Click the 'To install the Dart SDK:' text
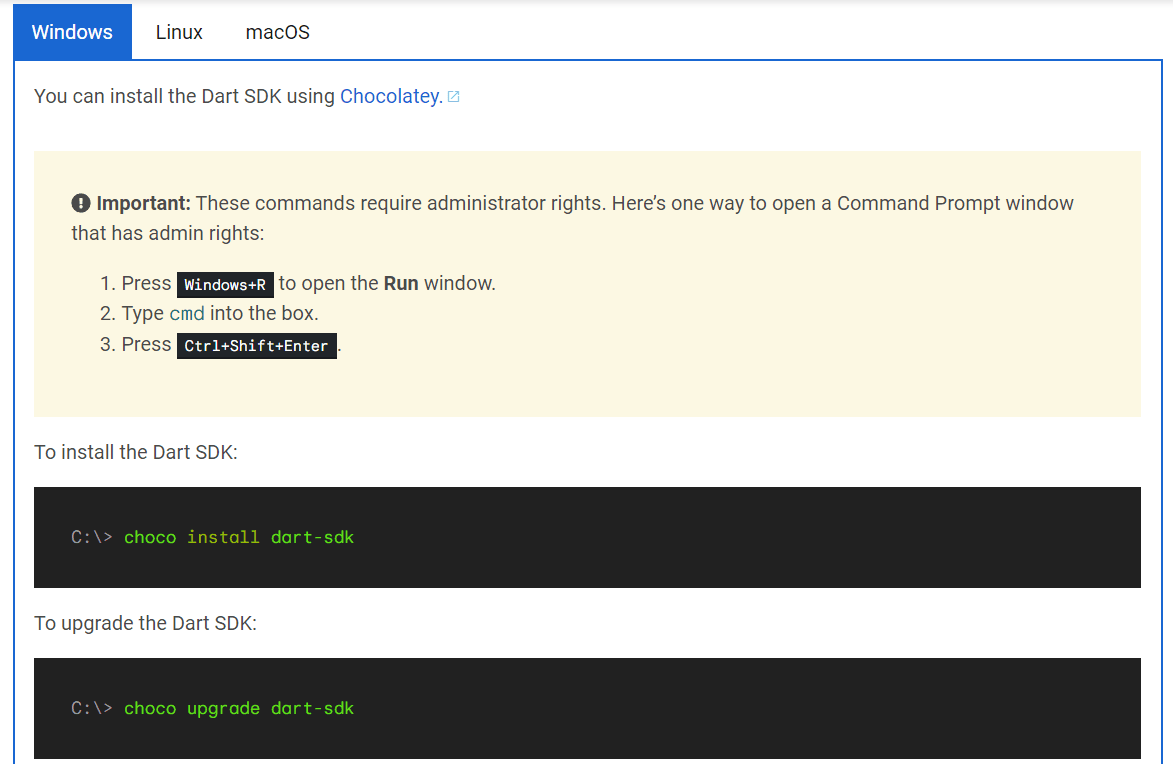 135,453
